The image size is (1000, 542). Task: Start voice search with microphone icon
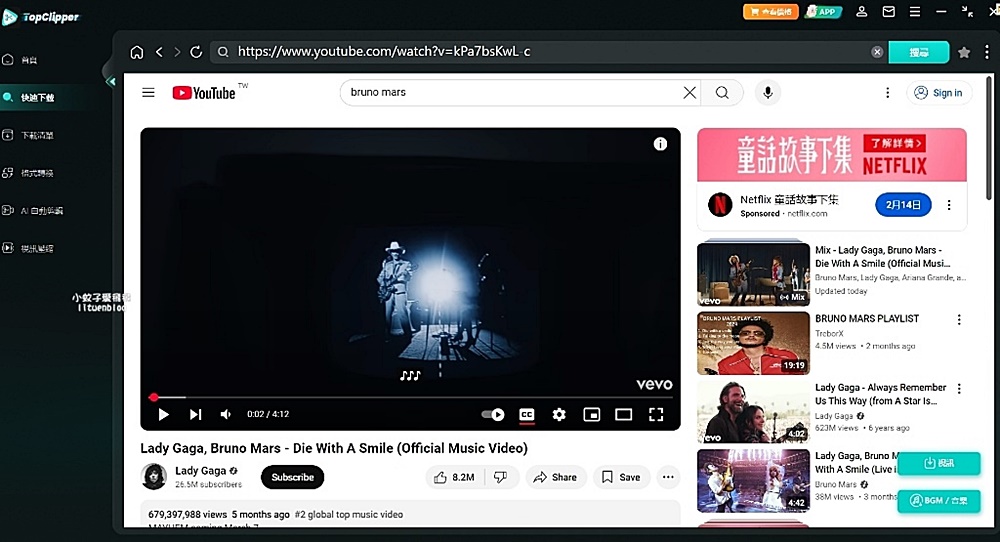(x=768, y=92)
